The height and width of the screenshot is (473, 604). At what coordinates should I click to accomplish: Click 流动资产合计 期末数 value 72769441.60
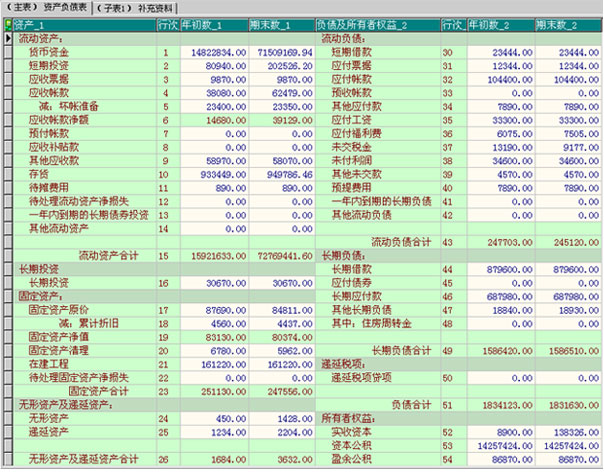[282, 256]
